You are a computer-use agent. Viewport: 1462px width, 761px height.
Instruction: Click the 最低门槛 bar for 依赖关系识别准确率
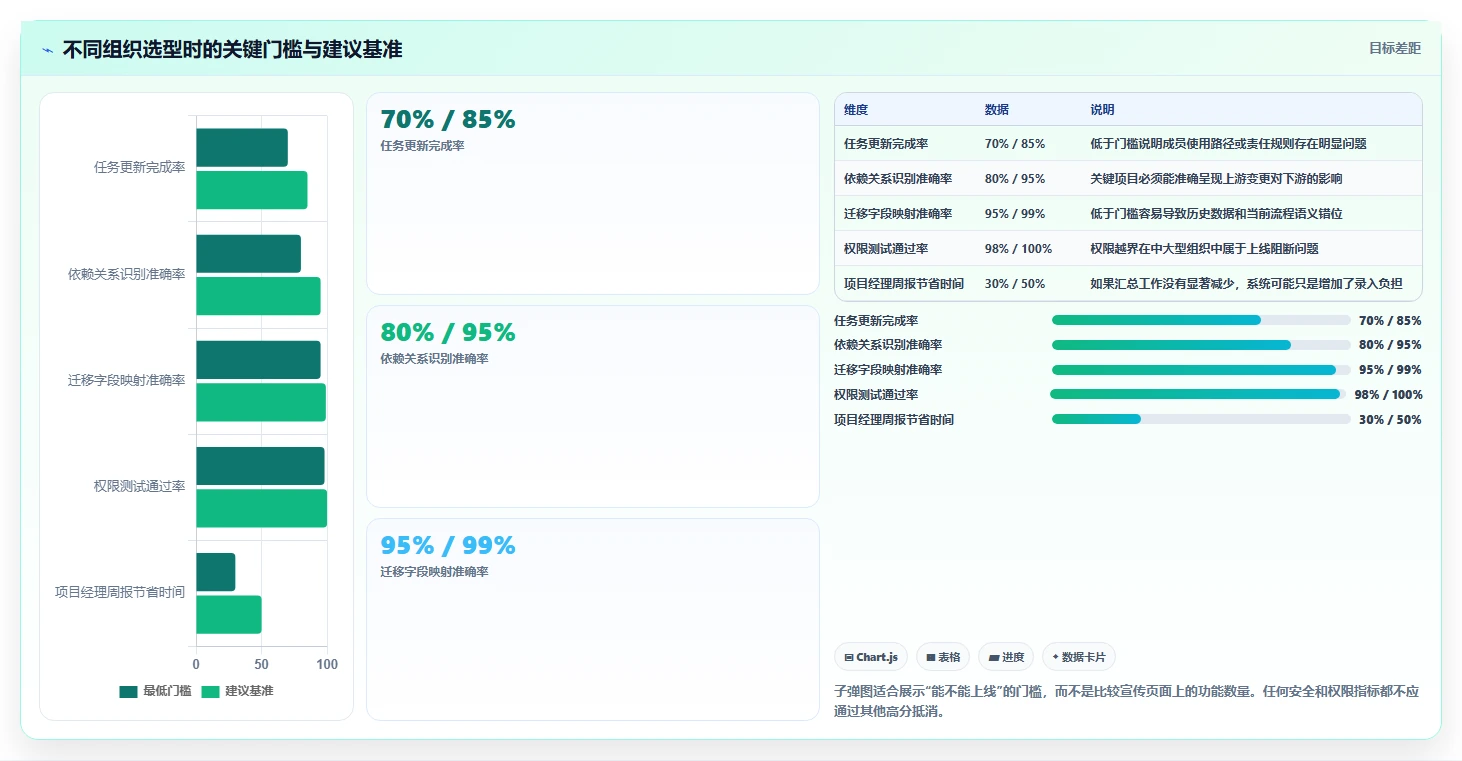coord(248,254)
